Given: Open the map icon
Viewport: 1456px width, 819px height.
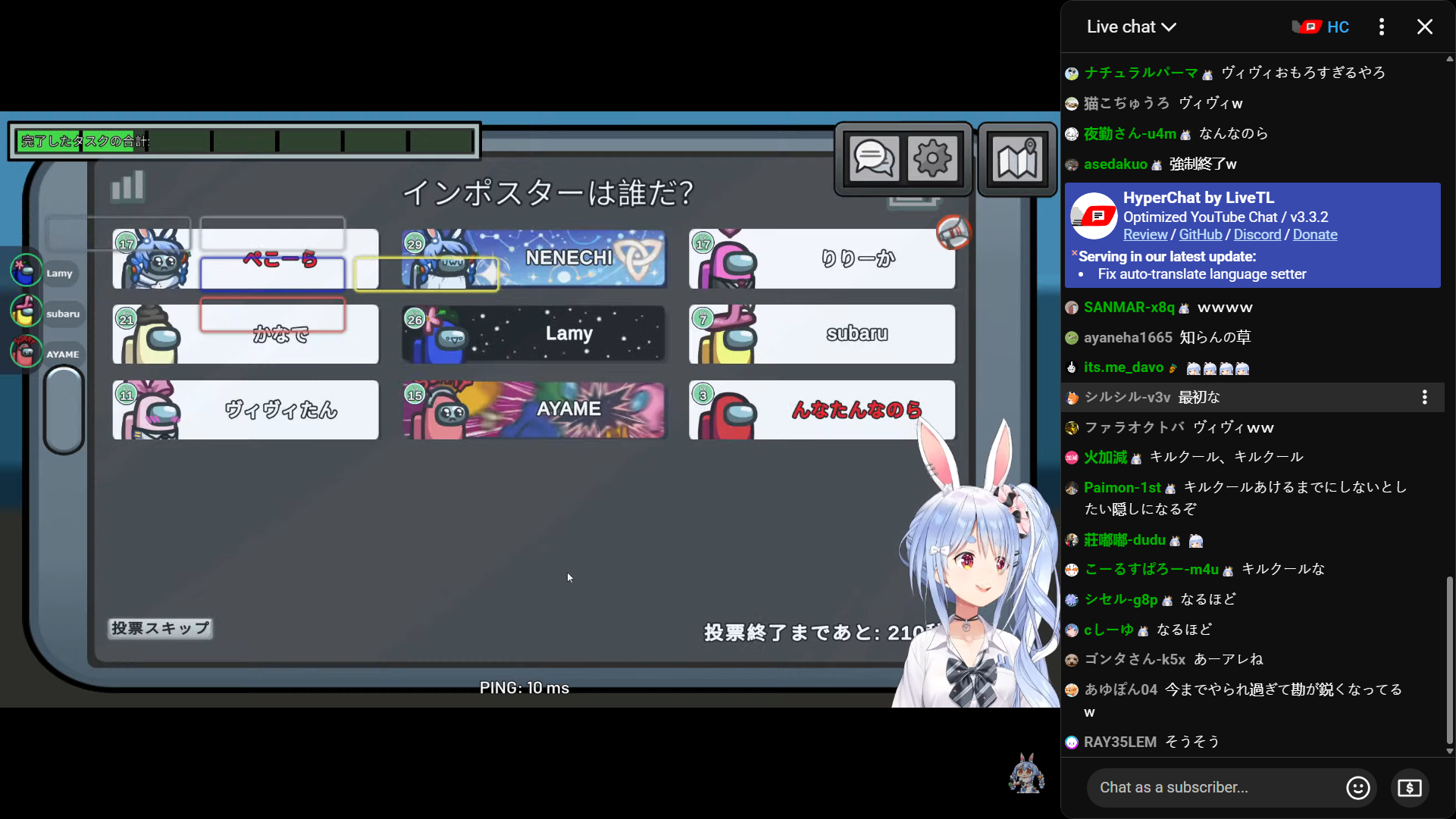Looking at the screenshot, I should 1017,160.
